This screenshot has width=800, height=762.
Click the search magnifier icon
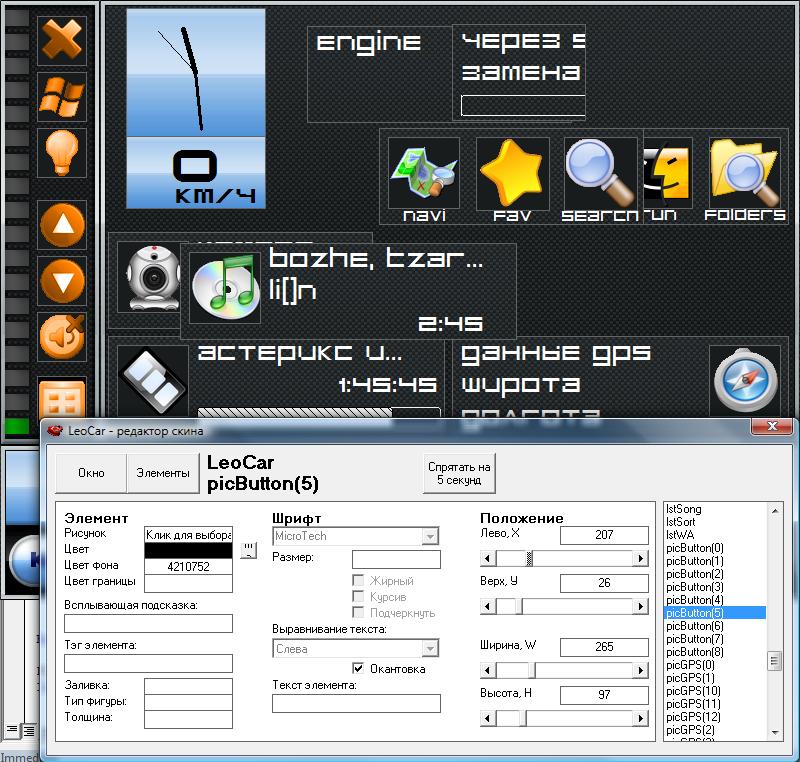(600, 174)
